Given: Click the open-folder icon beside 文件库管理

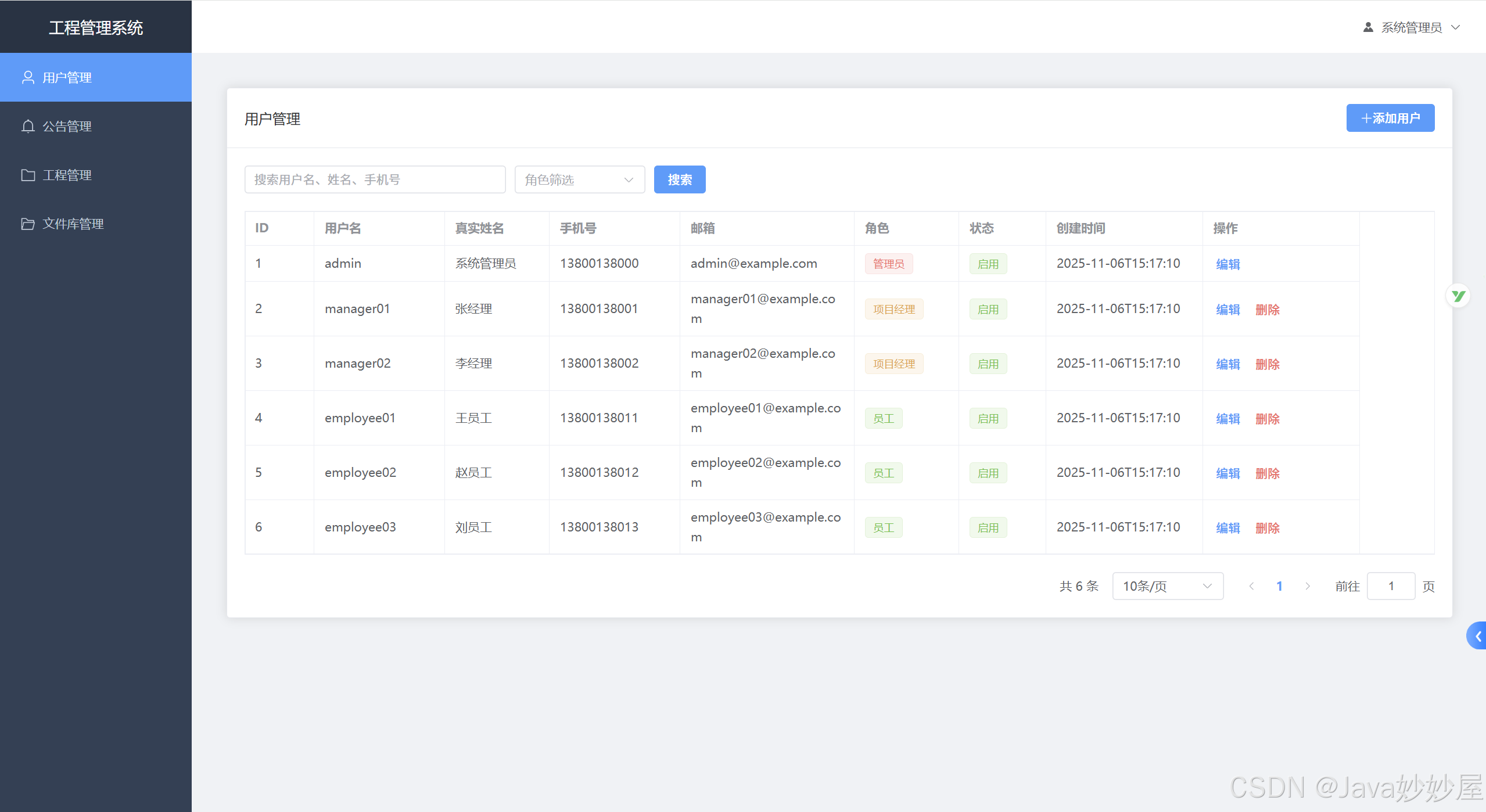Looking at the screenshot, I should (x=28, y=224).
